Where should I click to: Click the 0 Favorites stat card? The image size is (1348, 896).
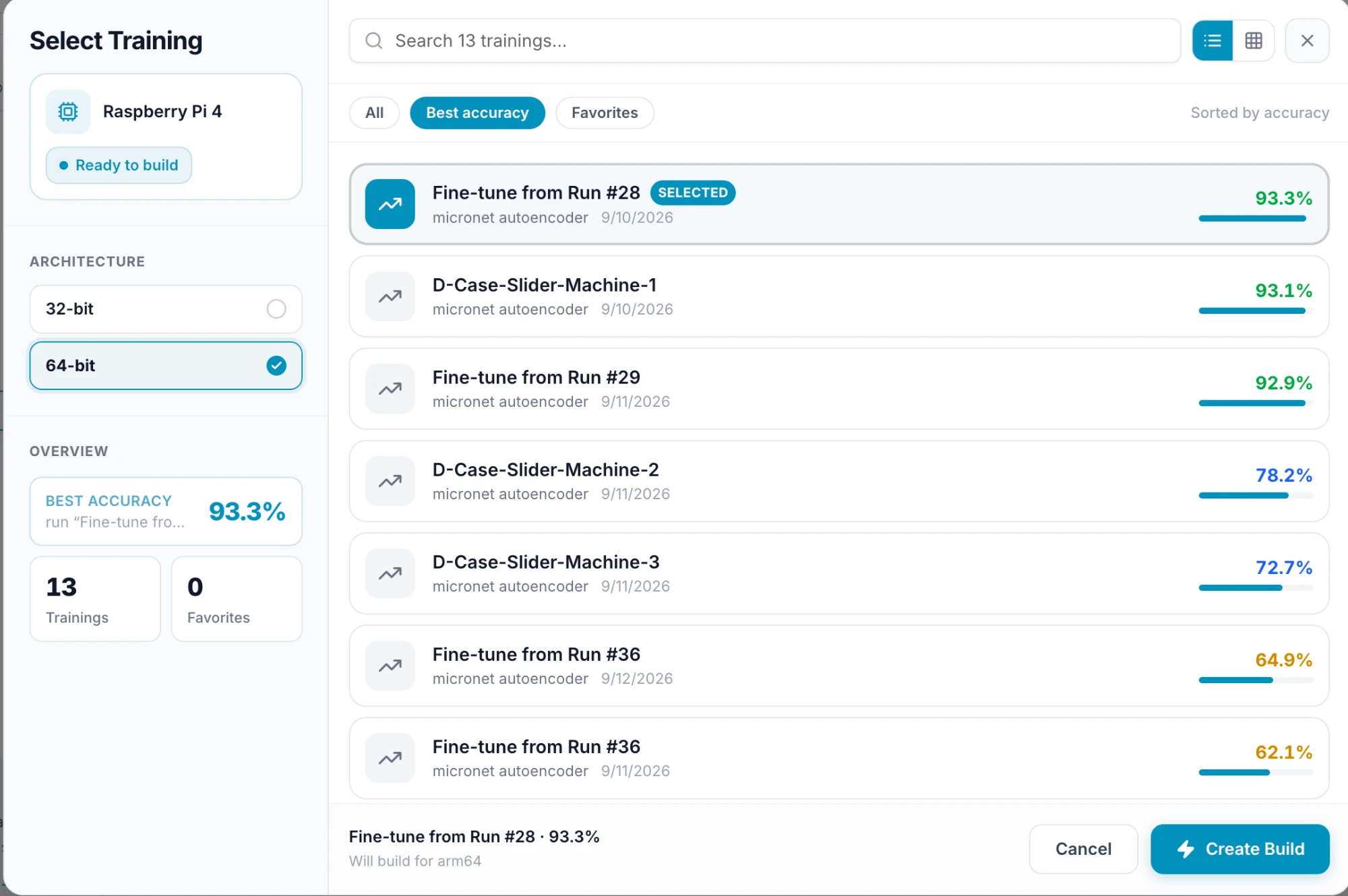point(237,599)
